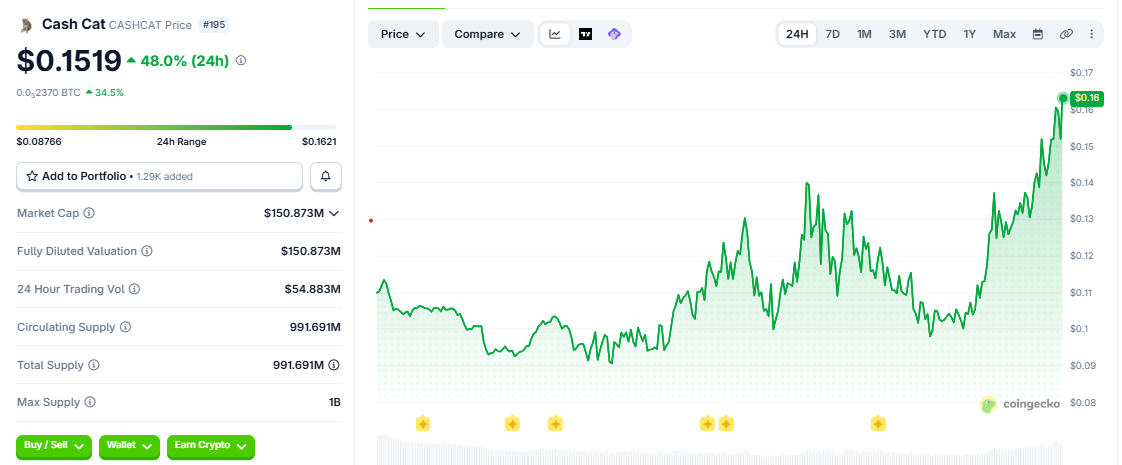Viewport: 1122px width, 465px height.
Task: Open the calendar date range picker
Action: (x=1038, y=34)
